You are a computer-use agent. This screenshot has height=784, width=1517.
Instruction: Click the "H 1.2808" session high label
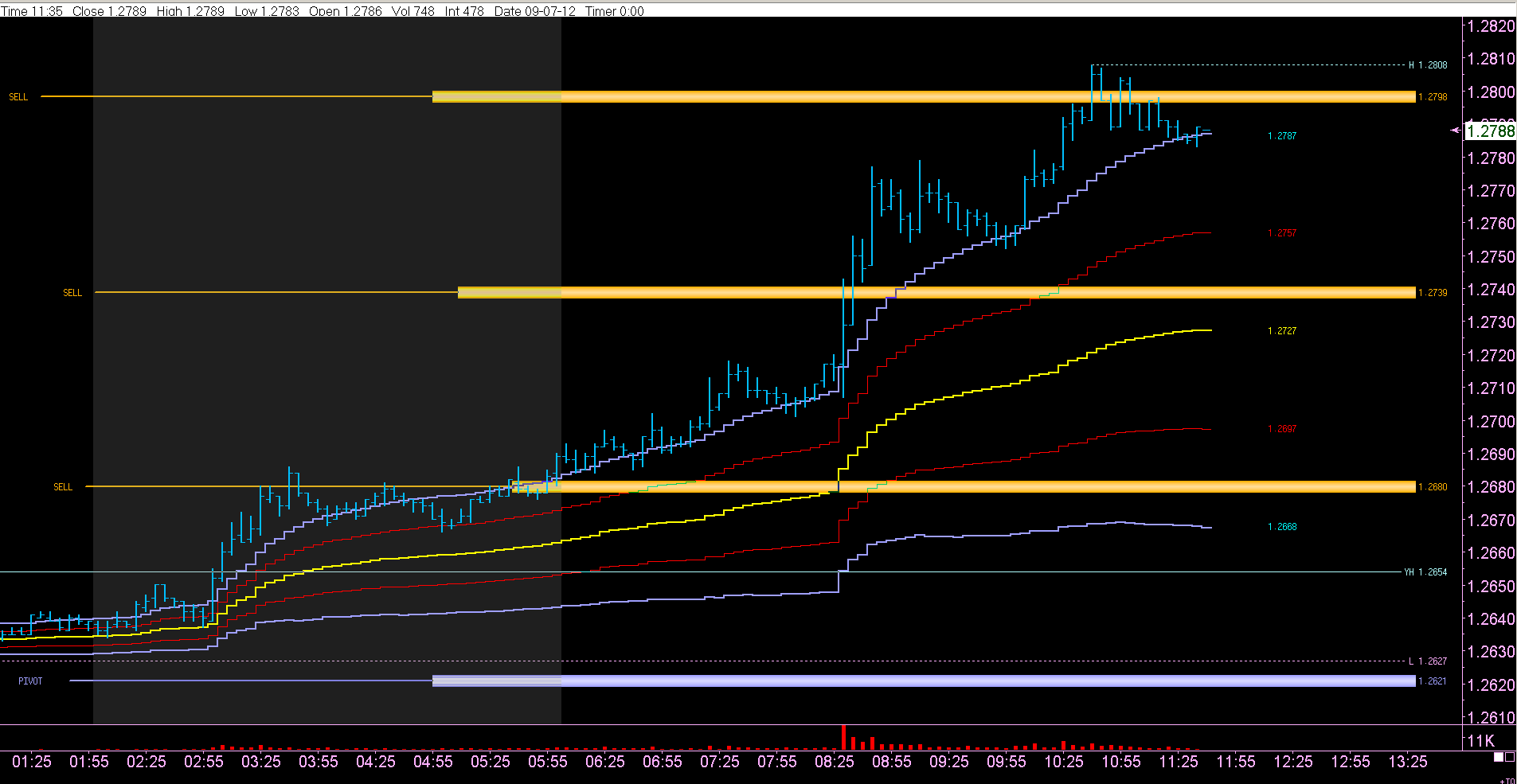(1428, 65)
